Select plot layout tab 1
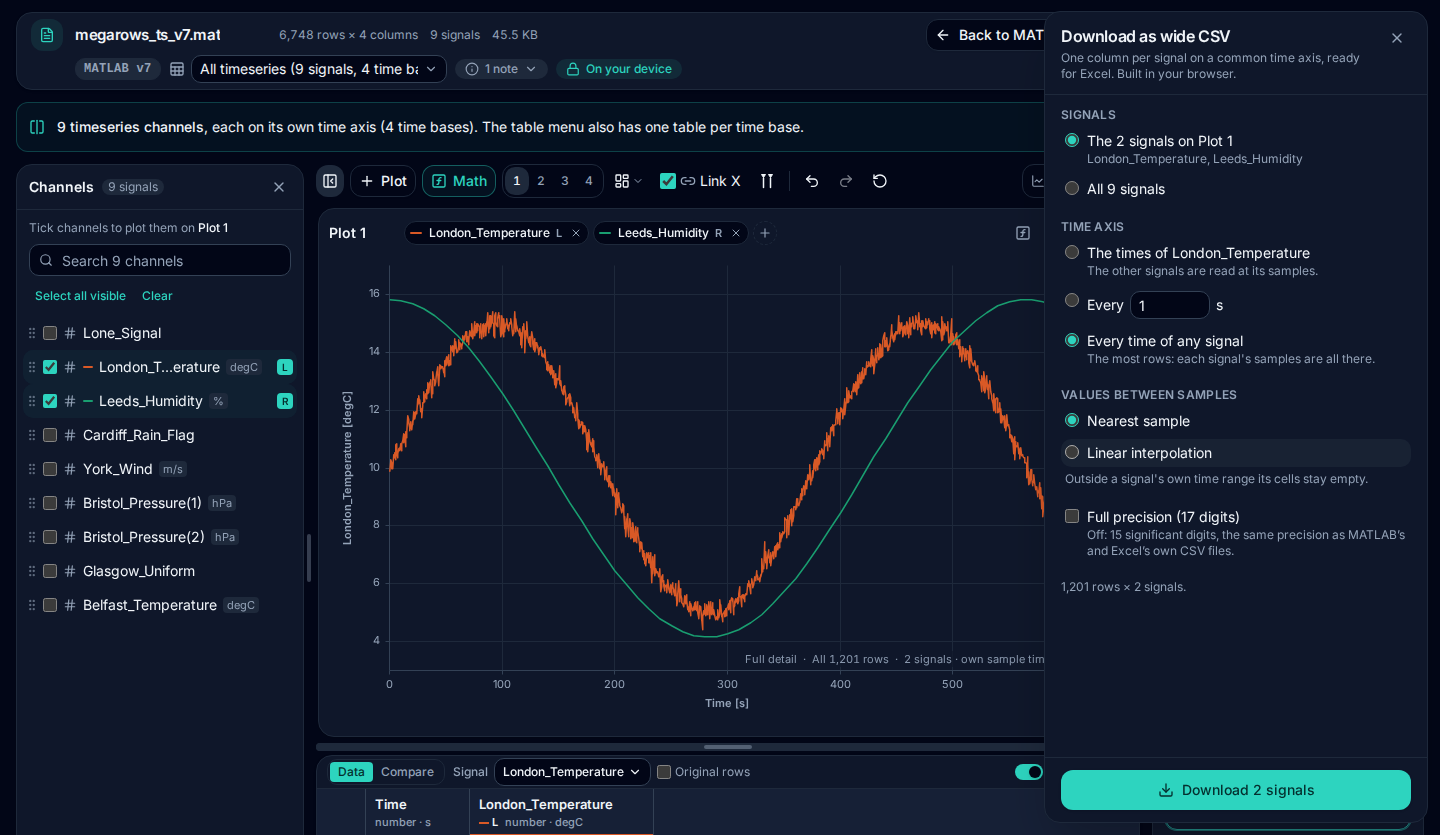 coord(517,181)
